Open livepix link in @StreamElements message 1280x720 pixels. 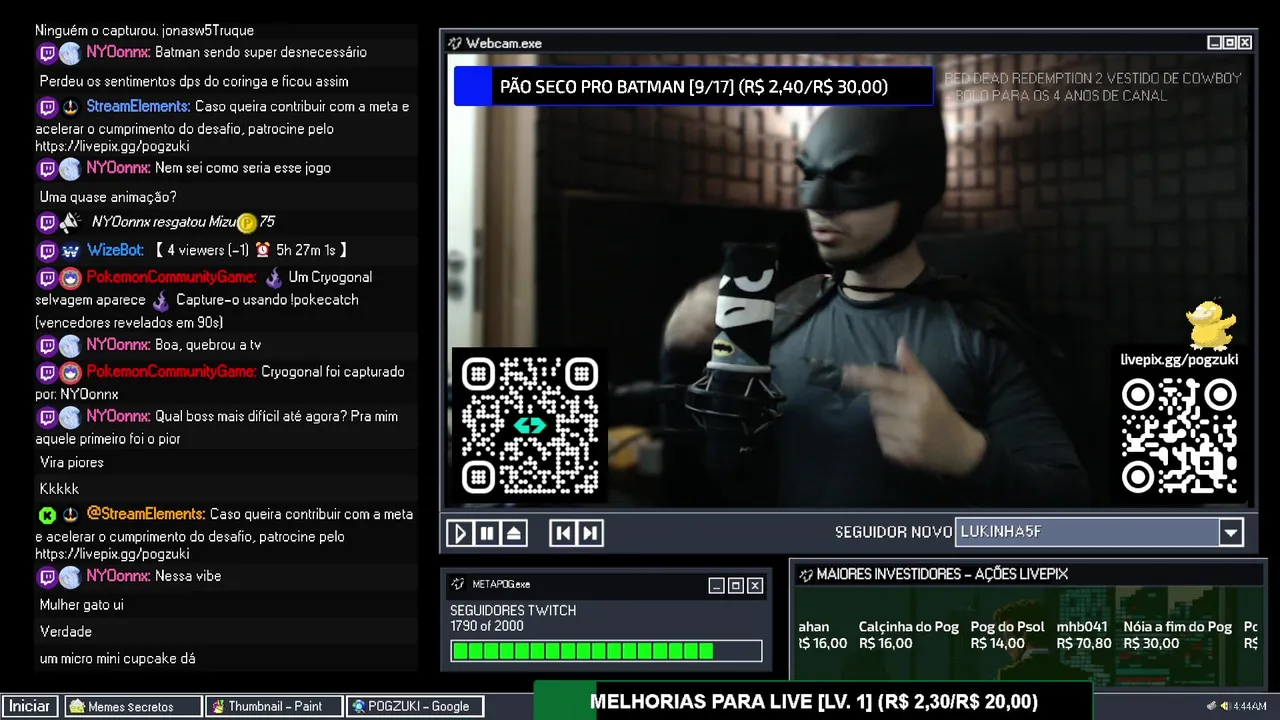click(112, 554)
